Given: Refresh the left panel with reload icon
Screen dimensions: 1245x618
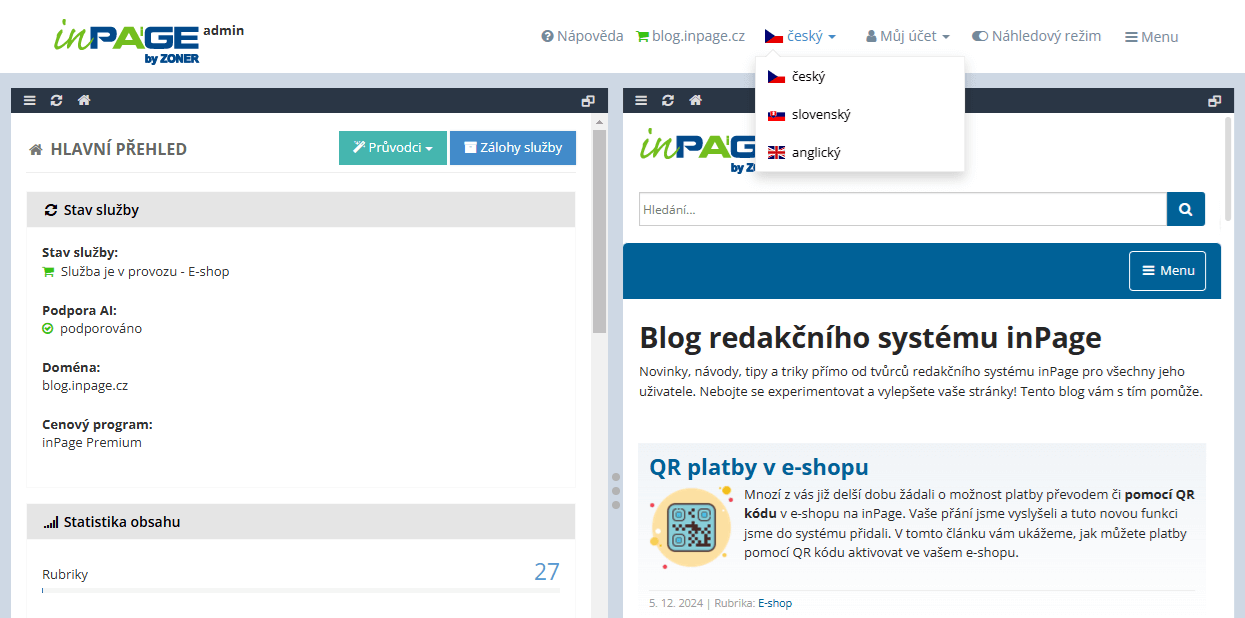Looking at the screenshot, I should [x=56, y=100].
